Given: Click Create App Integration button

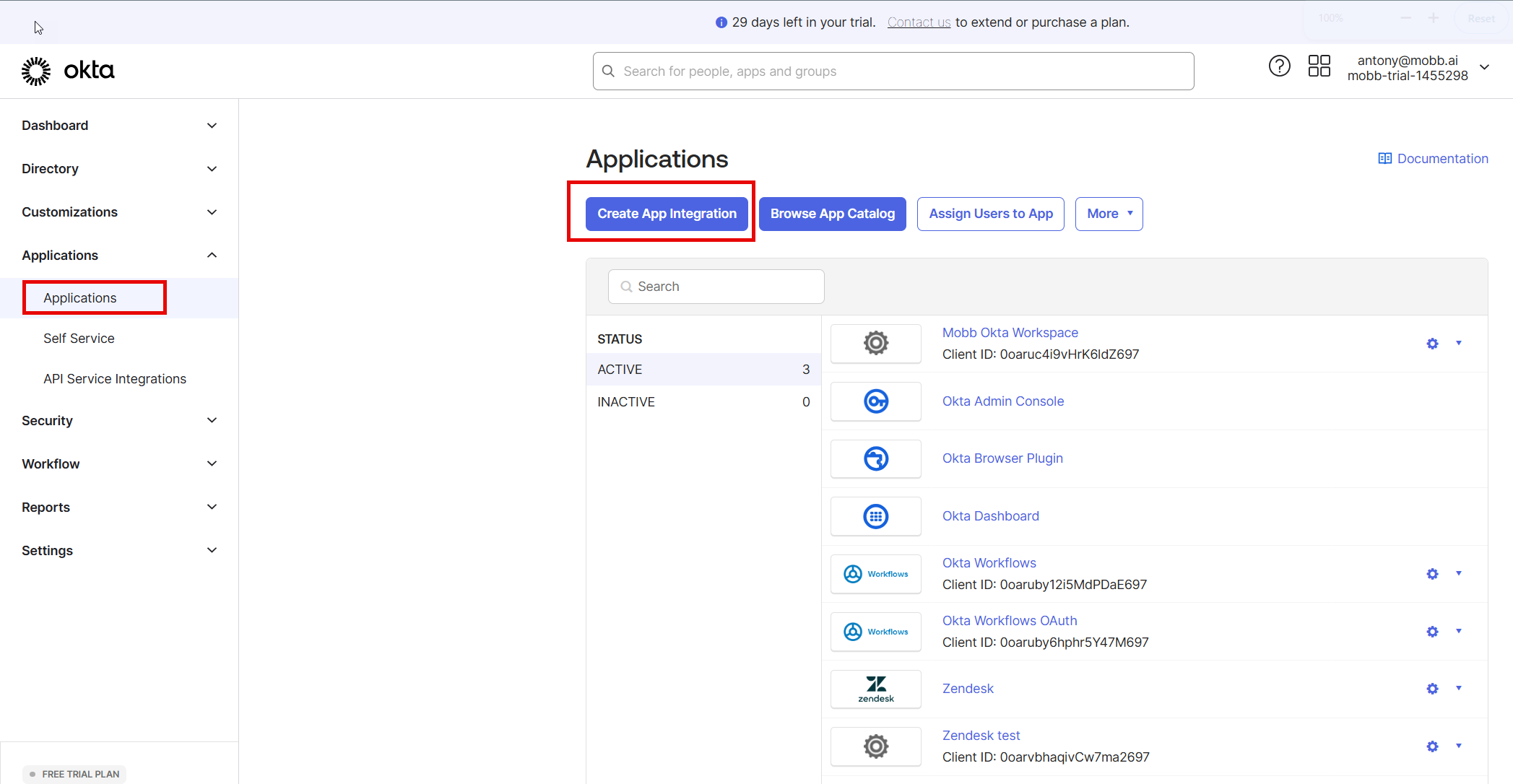Looking at the screenshot, I should click(667, 214).
